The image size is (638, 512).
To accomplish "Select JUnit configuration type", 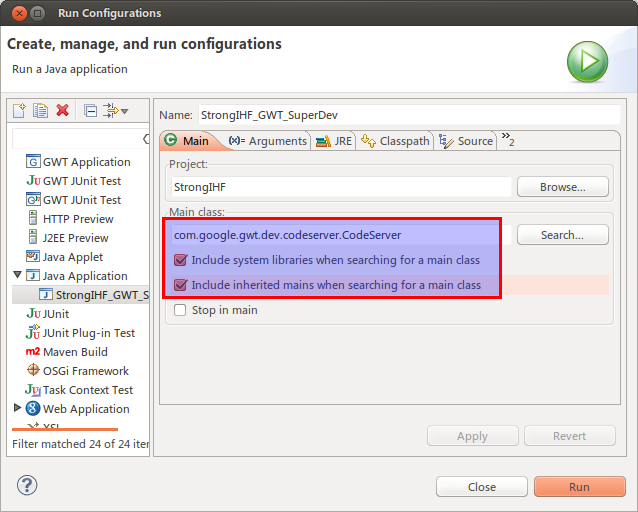I will [x=48, y=314].
